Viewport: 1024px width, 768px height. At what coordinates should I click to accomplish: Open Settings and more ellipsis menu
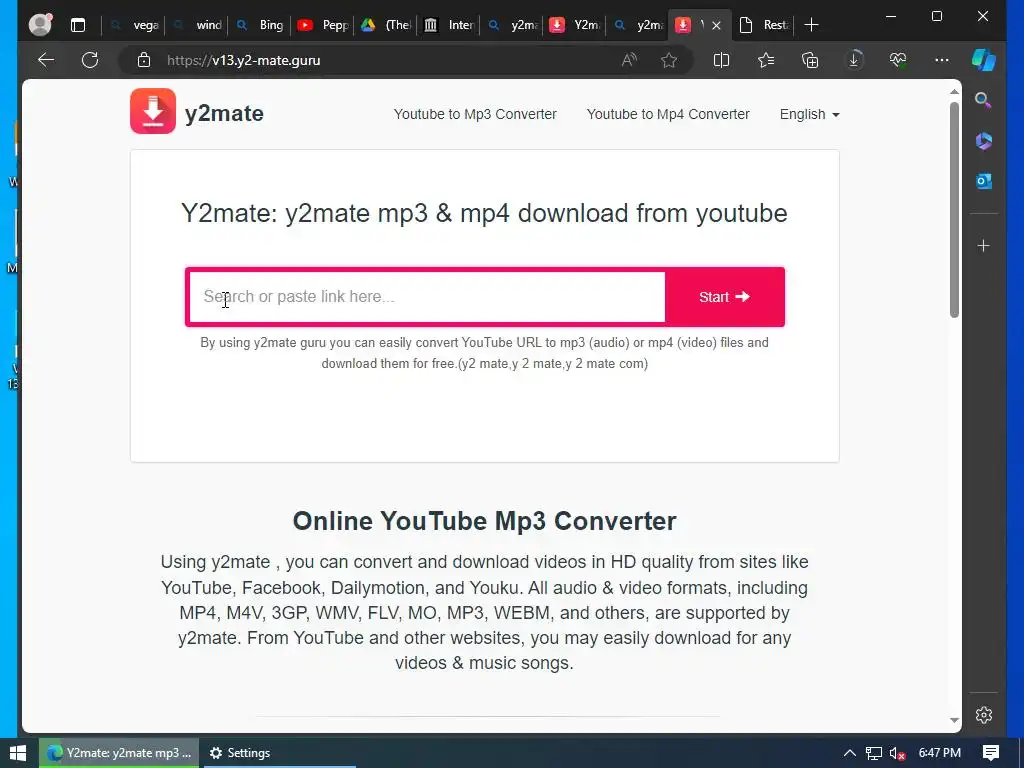click(x=942, y=60)
